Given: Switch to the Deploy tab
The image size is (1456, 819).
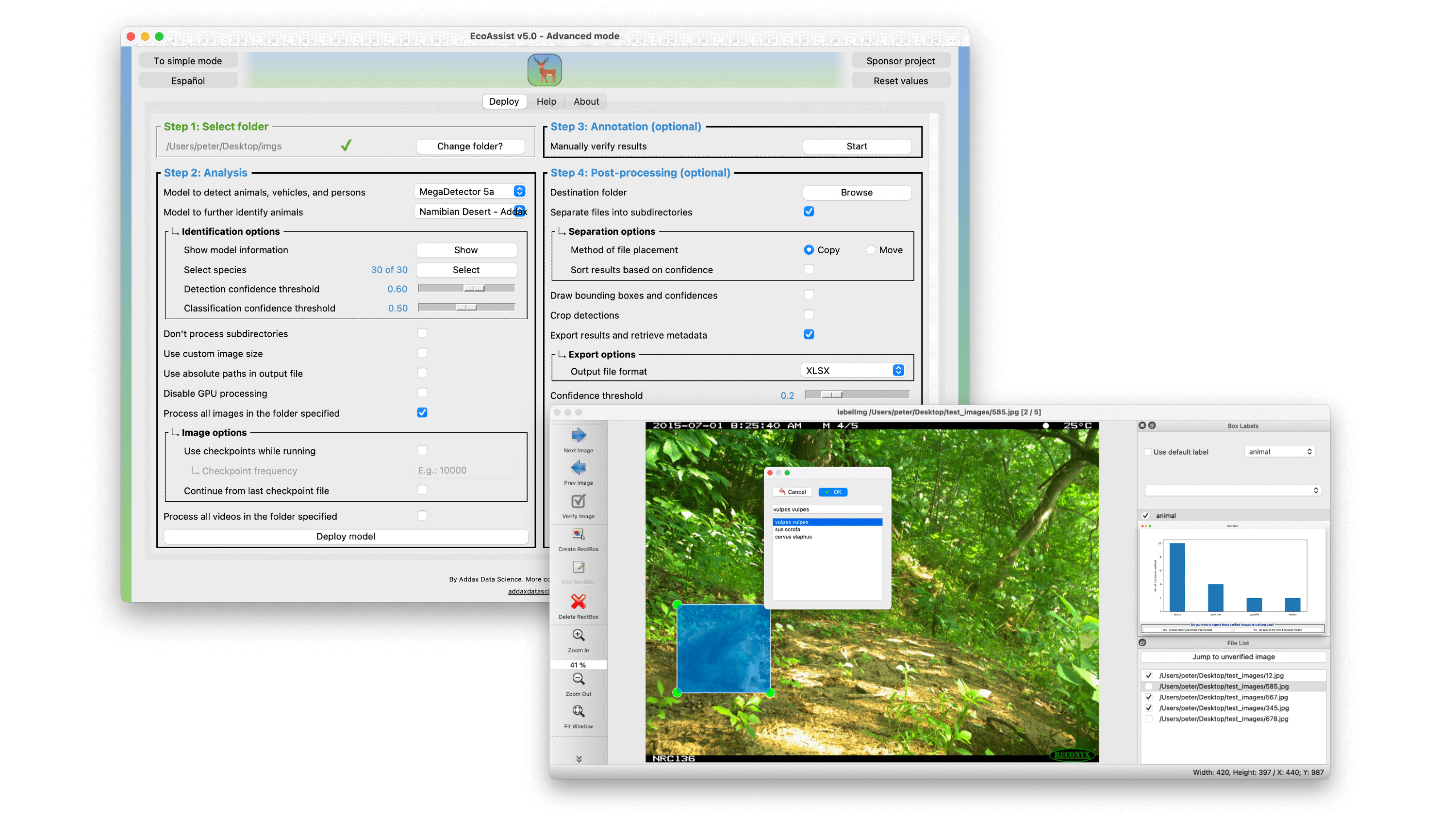Looking at the screenshot, I should point(504,101).
